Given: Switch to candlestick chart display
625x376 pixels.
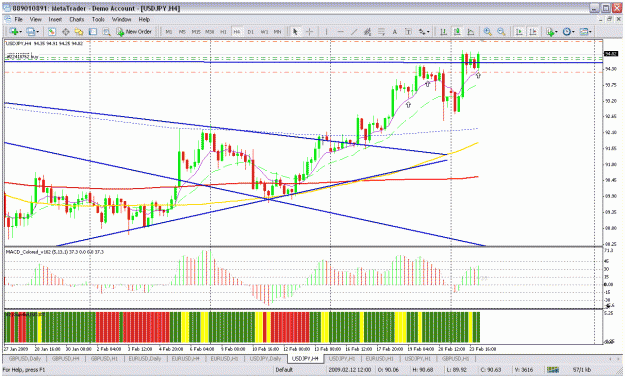Looking at the screenshot, I should [457, 31].
